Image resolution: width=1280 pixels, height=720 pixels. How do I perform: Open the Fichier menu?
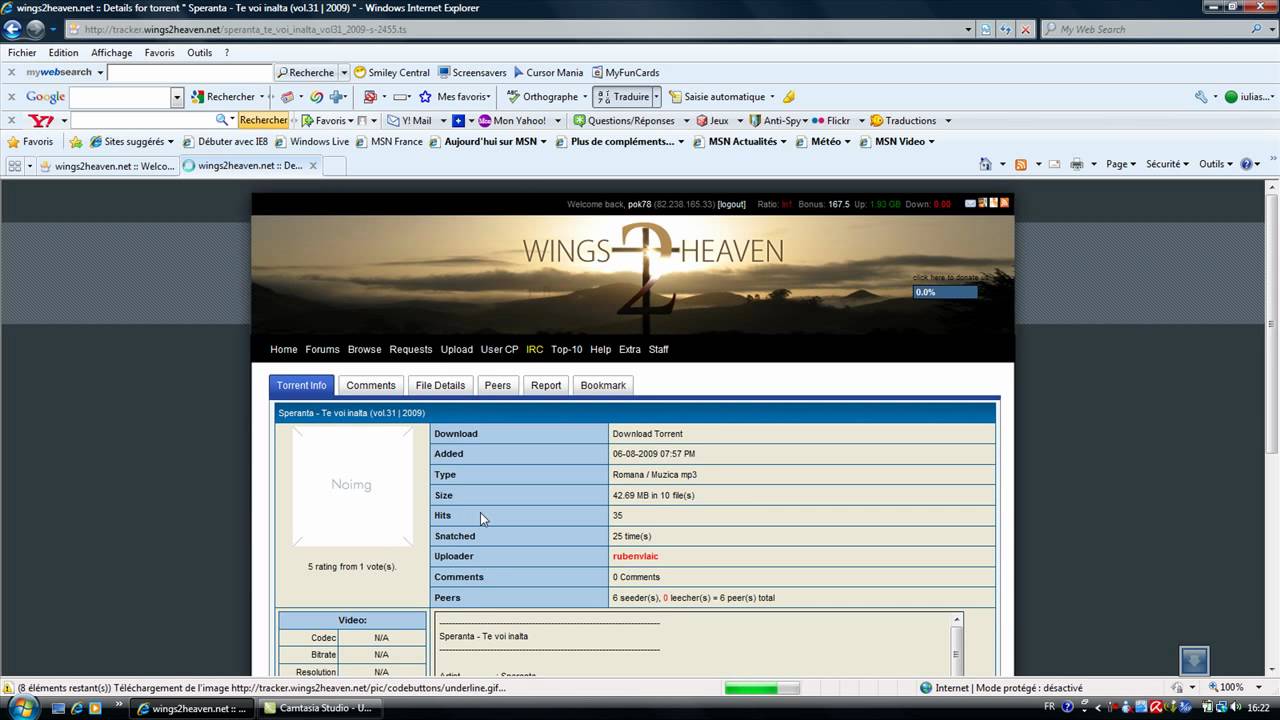point(22,53)
